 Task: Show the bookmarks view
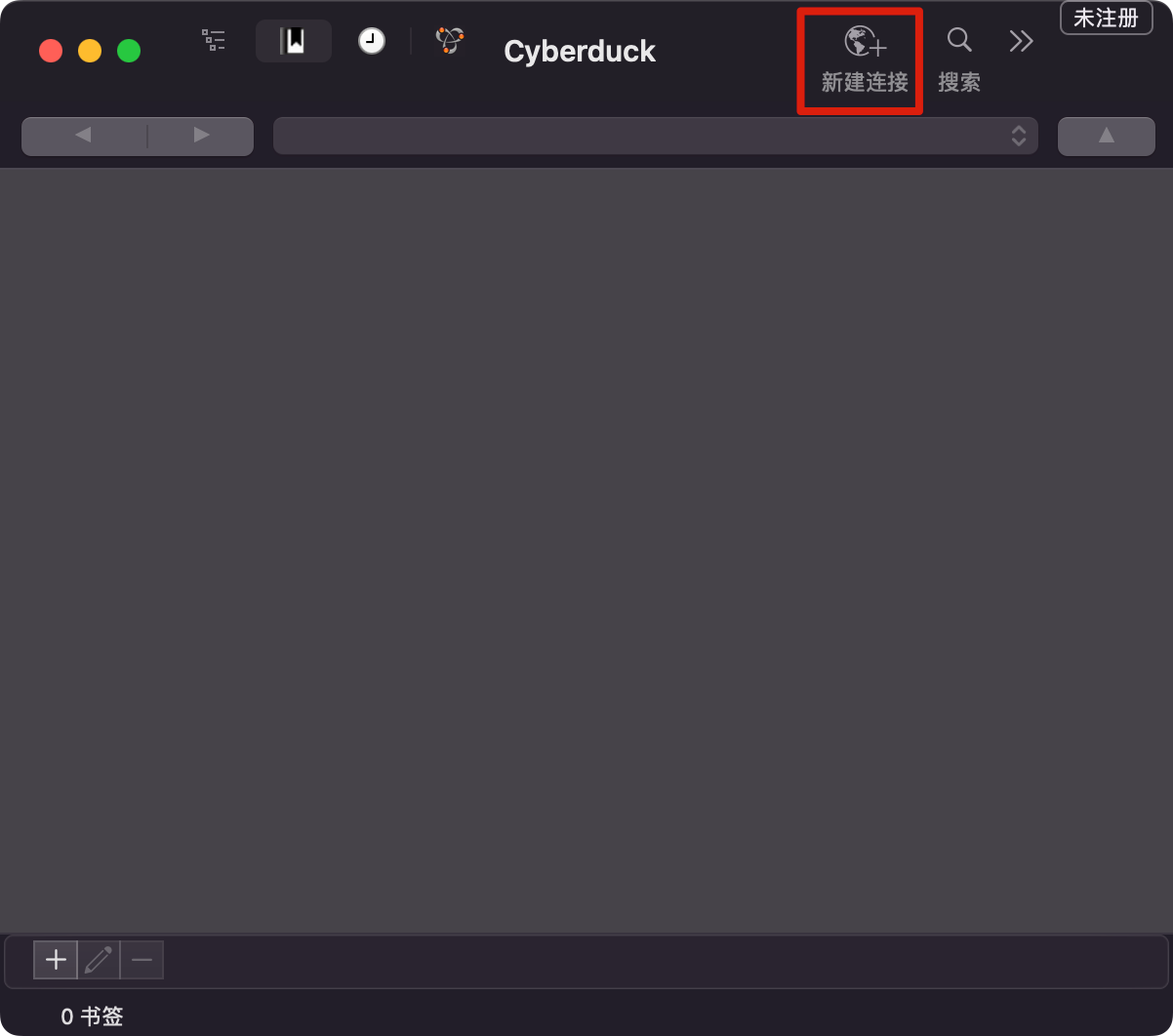tap(293, 41)
